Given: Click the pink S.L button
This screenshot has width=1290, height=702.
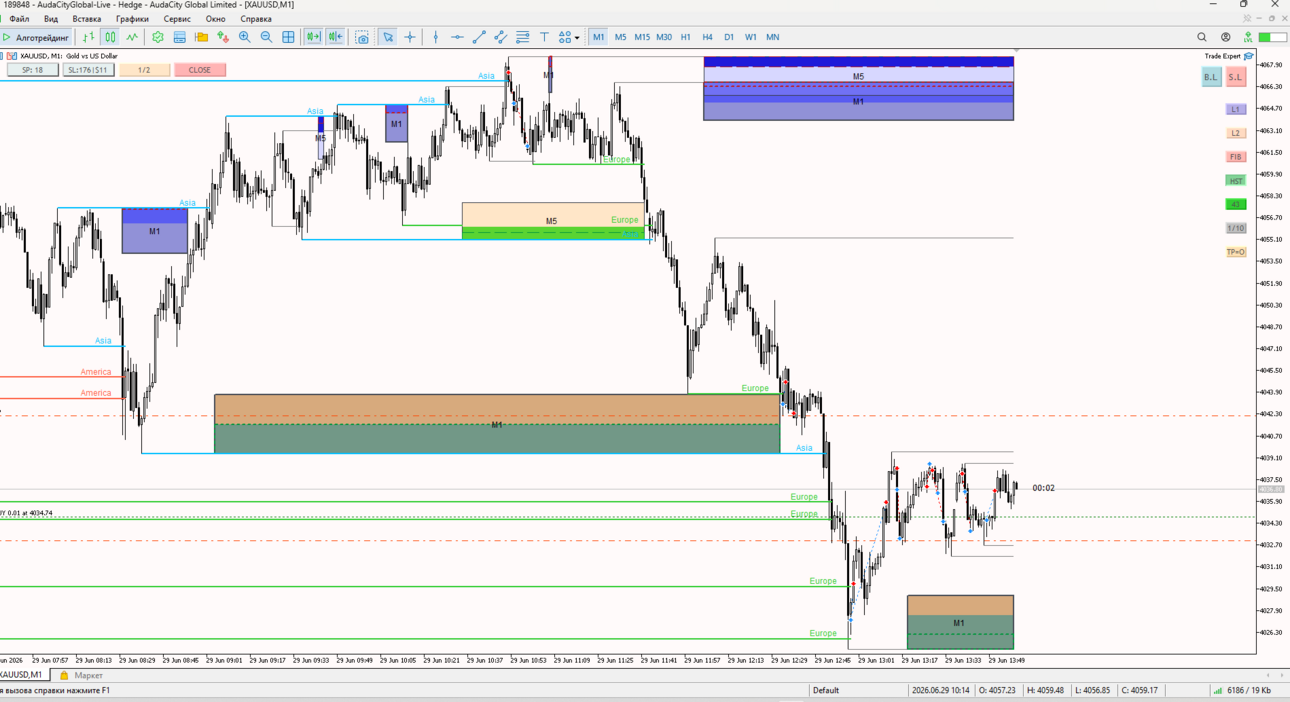Looking at the screenshot, I should coord(1236,77).
